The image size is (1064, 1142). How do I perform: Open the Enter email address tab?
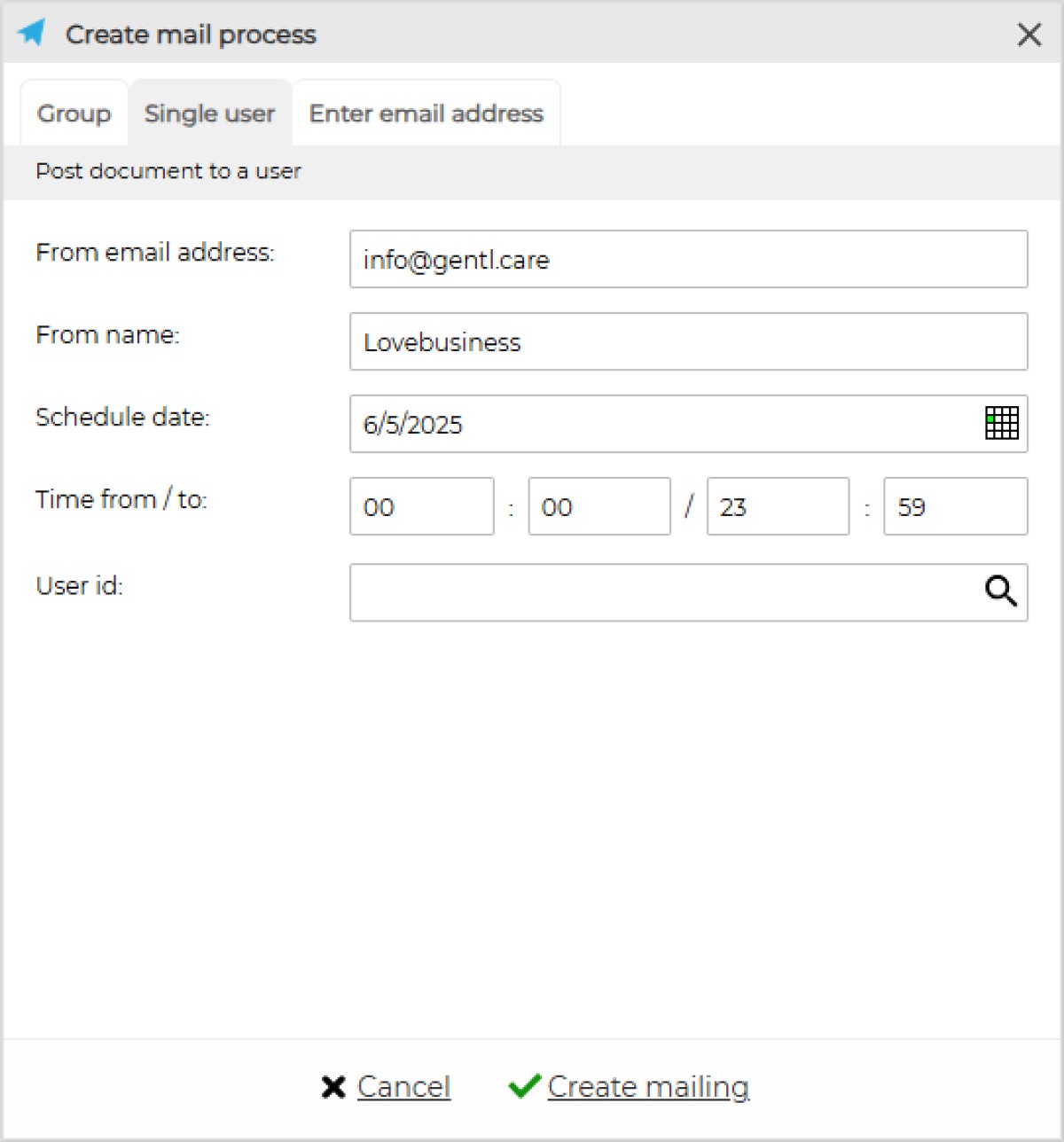[x=426, y=113]
